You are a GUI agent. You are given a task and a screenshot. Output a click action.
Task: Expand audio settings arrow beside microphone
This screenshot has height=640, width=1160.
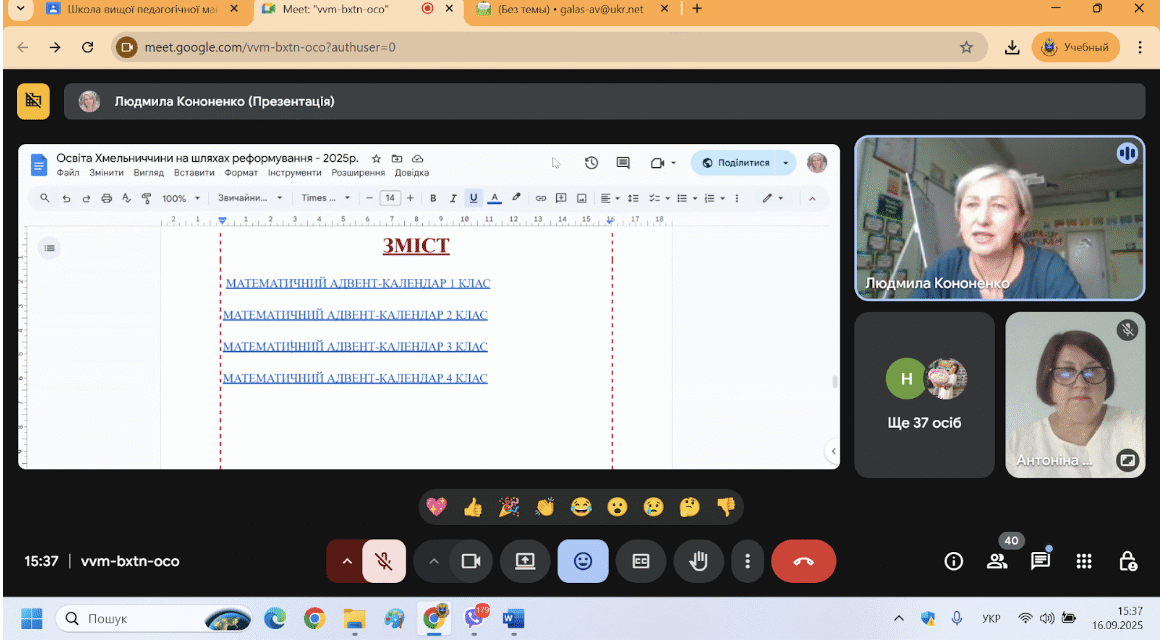[x=346, y=561]
